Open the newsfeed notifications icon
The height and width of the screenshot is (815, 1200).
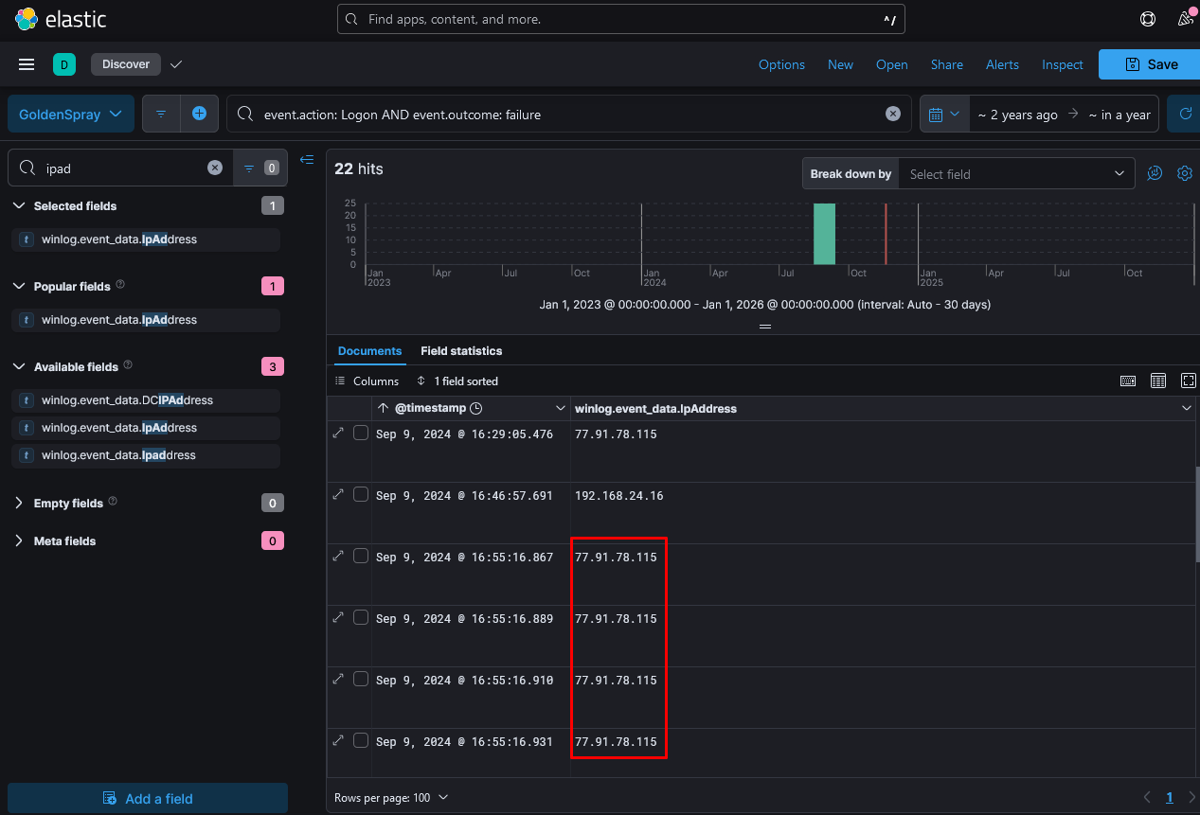(1184, 19)
